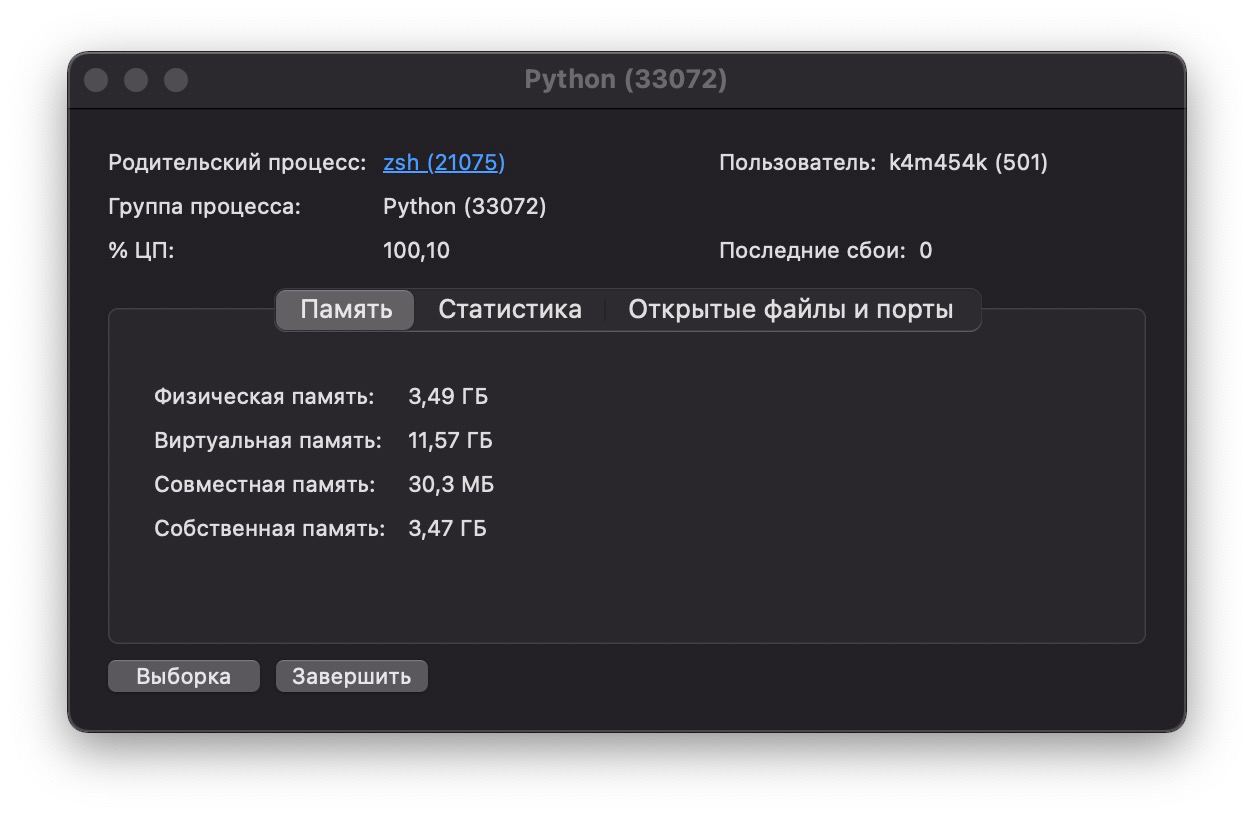The image size is (1254, 816).
Task: Open parent process link zsh (21075)
Action: point(444,162)
